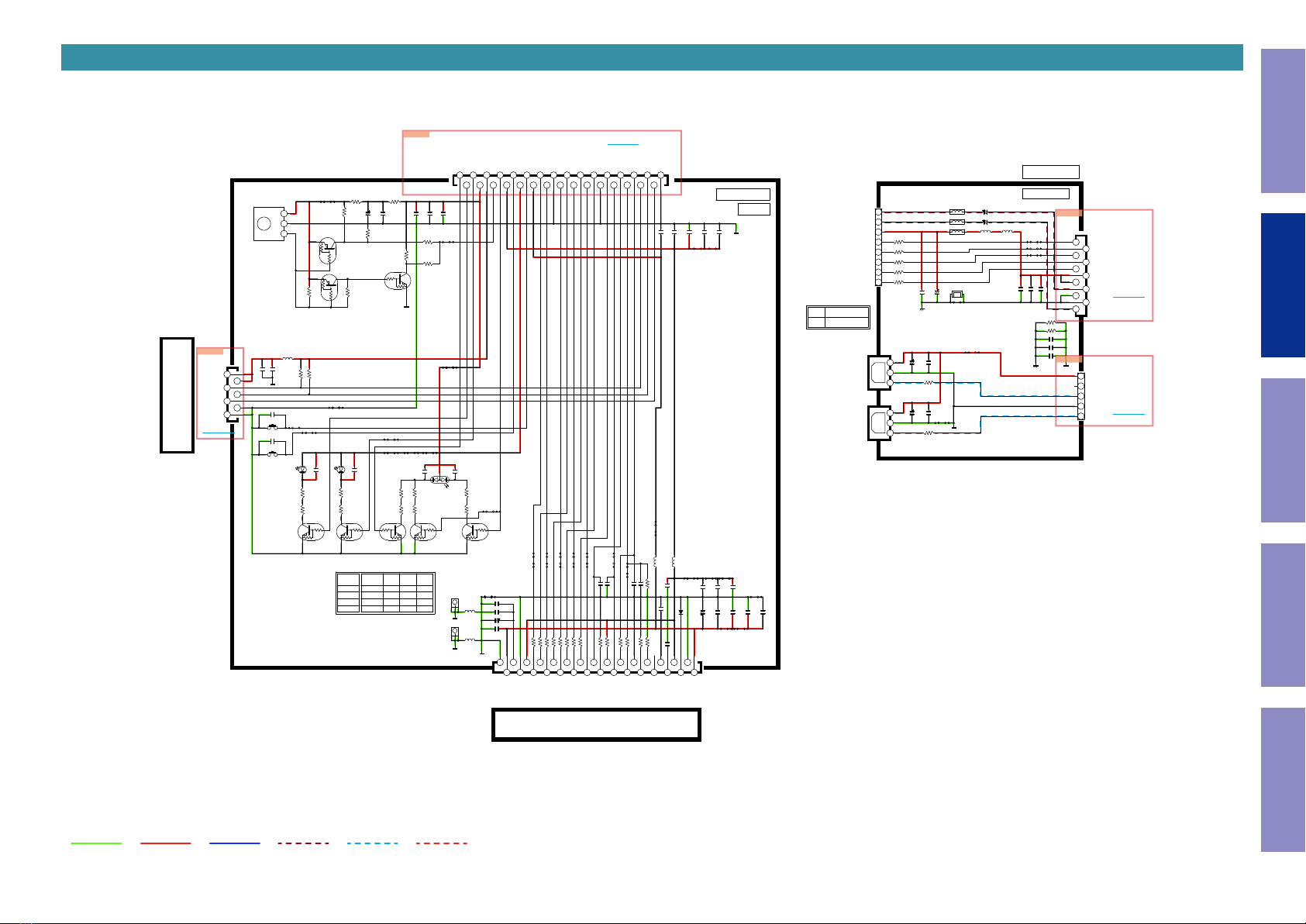Click the solid green line legend sample
The width and height of the screenshot is (1306, 924).
pyautogui.click(x=96, y=843)
